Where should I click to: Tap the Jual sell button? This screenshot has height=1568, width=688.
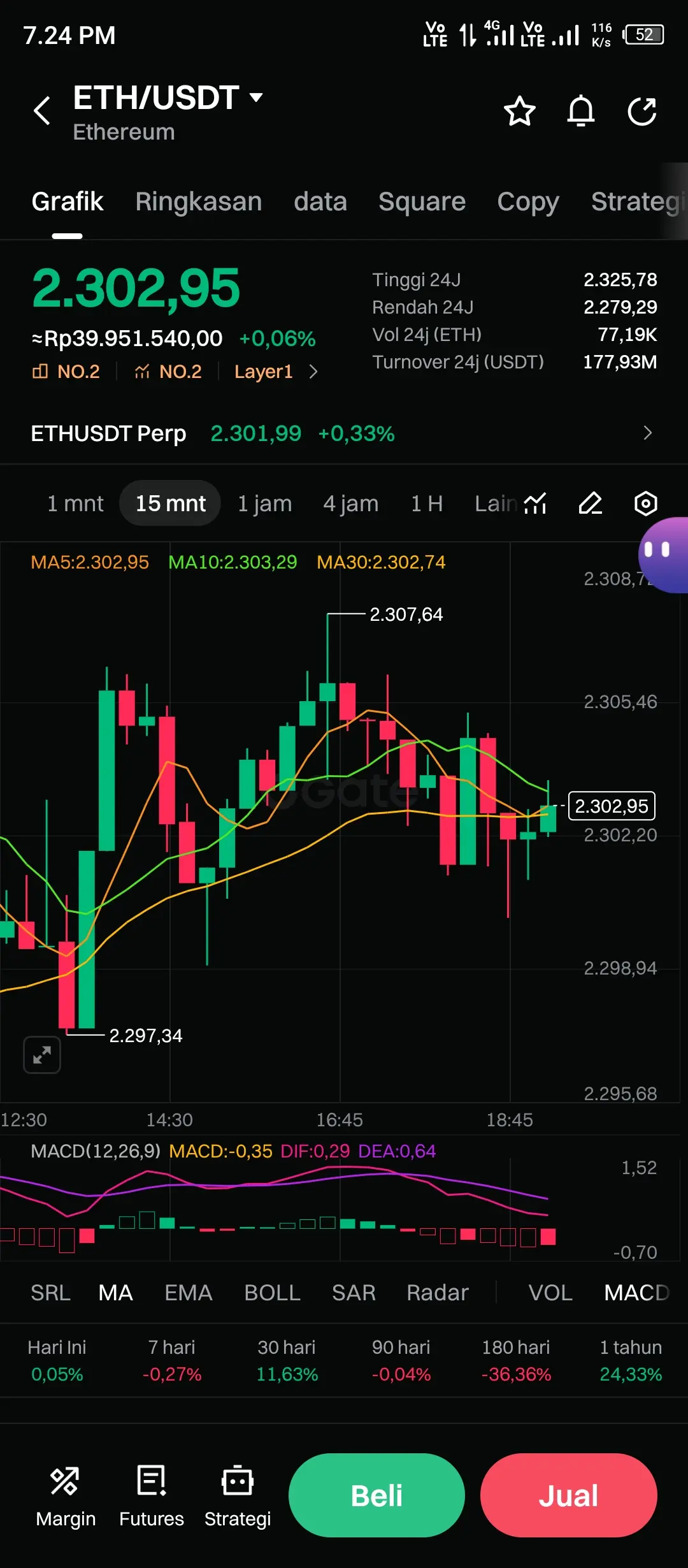(569, 1495)
